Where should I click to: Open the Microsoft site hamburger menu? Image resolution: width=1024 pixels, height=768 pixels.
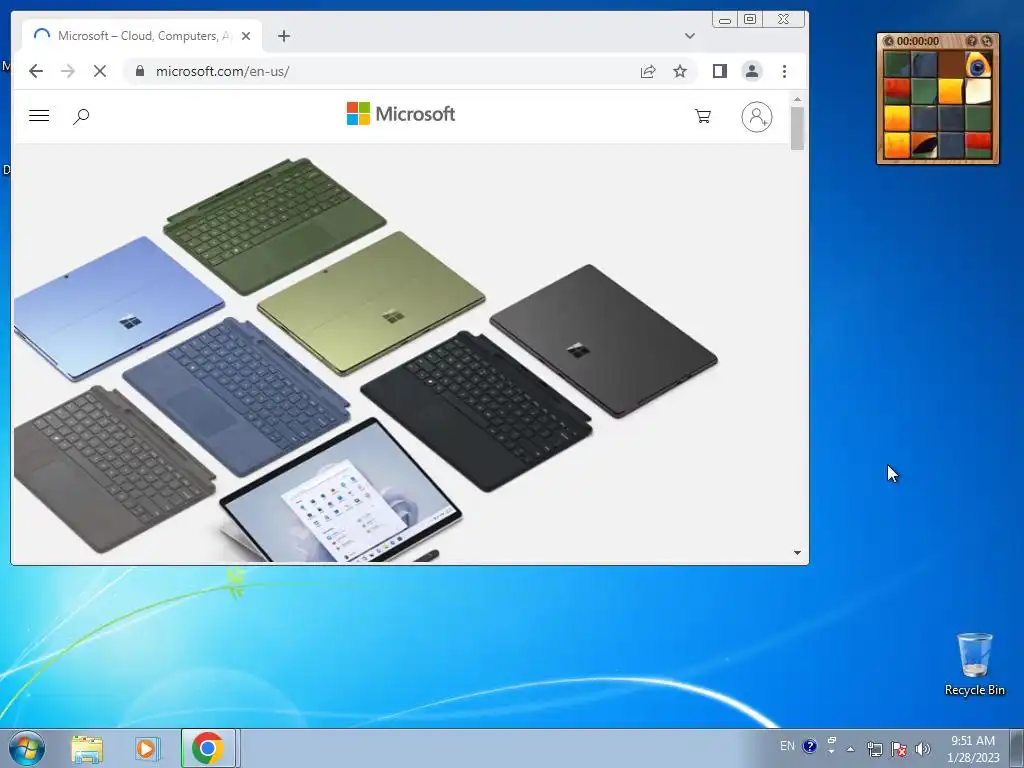39,116
